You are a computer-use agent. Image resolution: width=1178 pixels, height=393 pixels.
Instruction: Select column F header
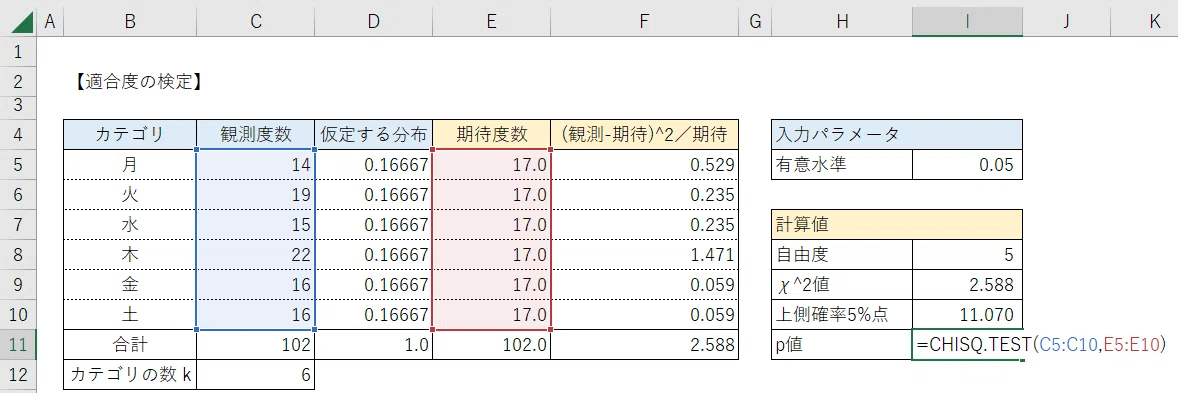click(645, 22)
